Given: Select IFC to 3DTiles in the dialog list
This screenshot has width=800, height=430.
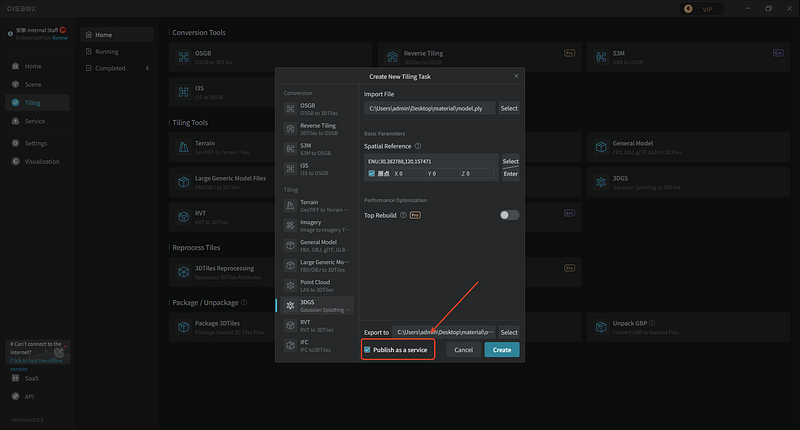Looking at the screenshot, I should [317, 345].
